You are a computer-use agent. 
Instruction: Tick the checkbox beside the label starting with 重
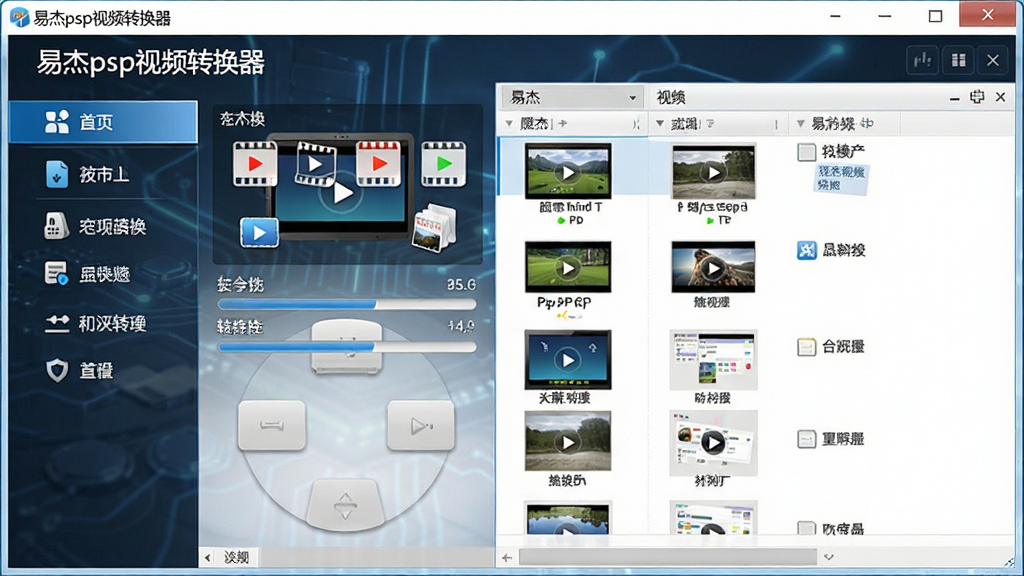pos(807,439)
